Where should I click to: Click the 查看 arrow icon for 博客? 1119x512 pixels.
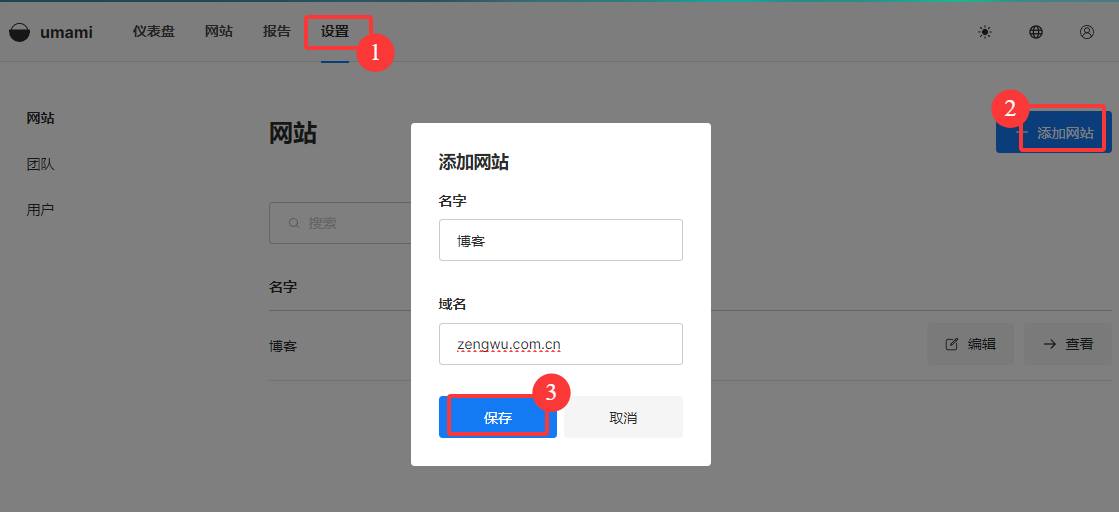1050,344
